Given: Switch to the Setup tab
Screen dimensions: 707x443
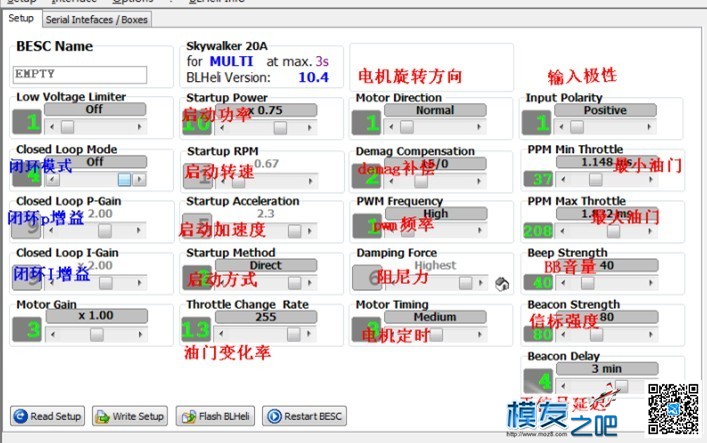Looking at the screenshot, I should (21, 18).
